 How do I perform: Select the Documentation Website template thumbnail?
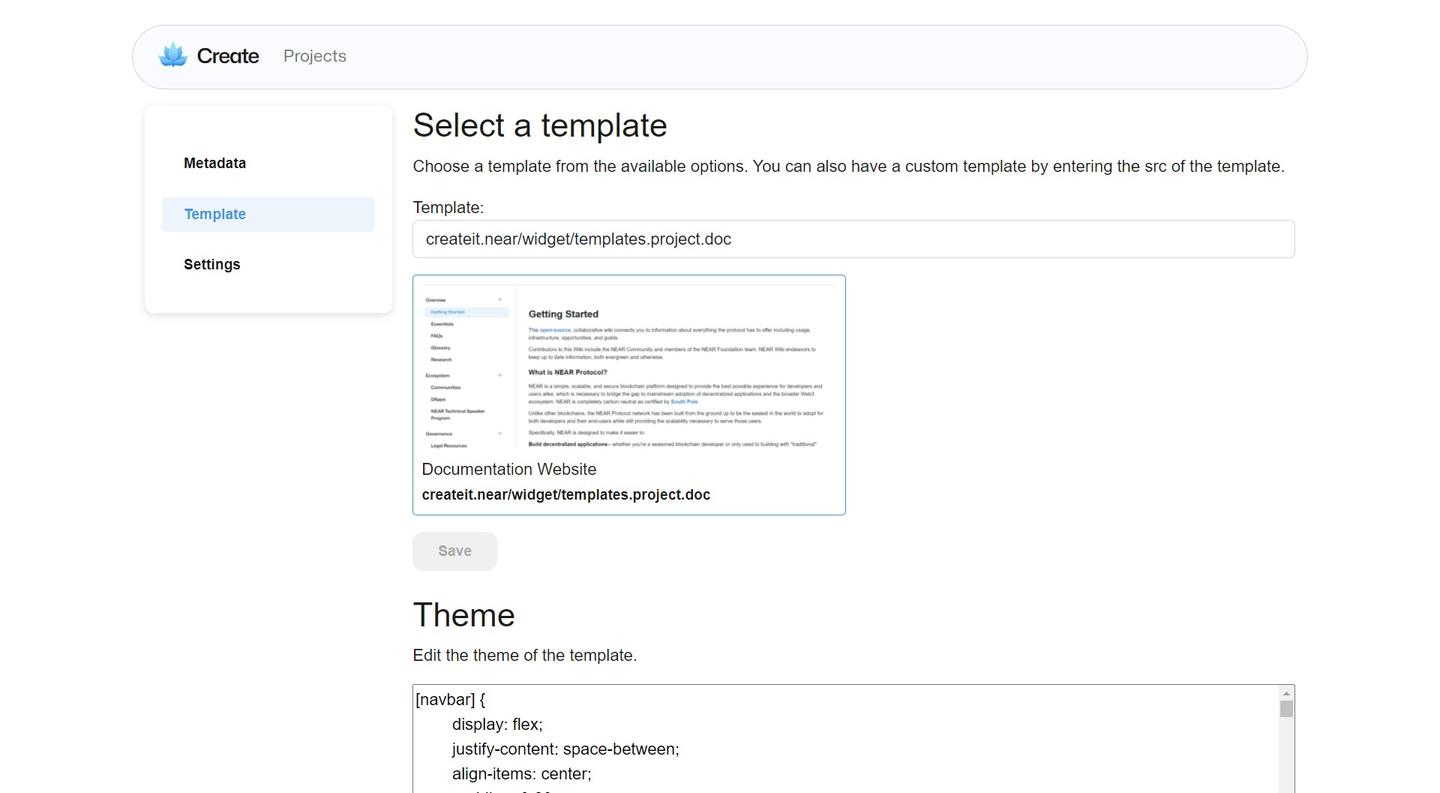coord(629,367)
